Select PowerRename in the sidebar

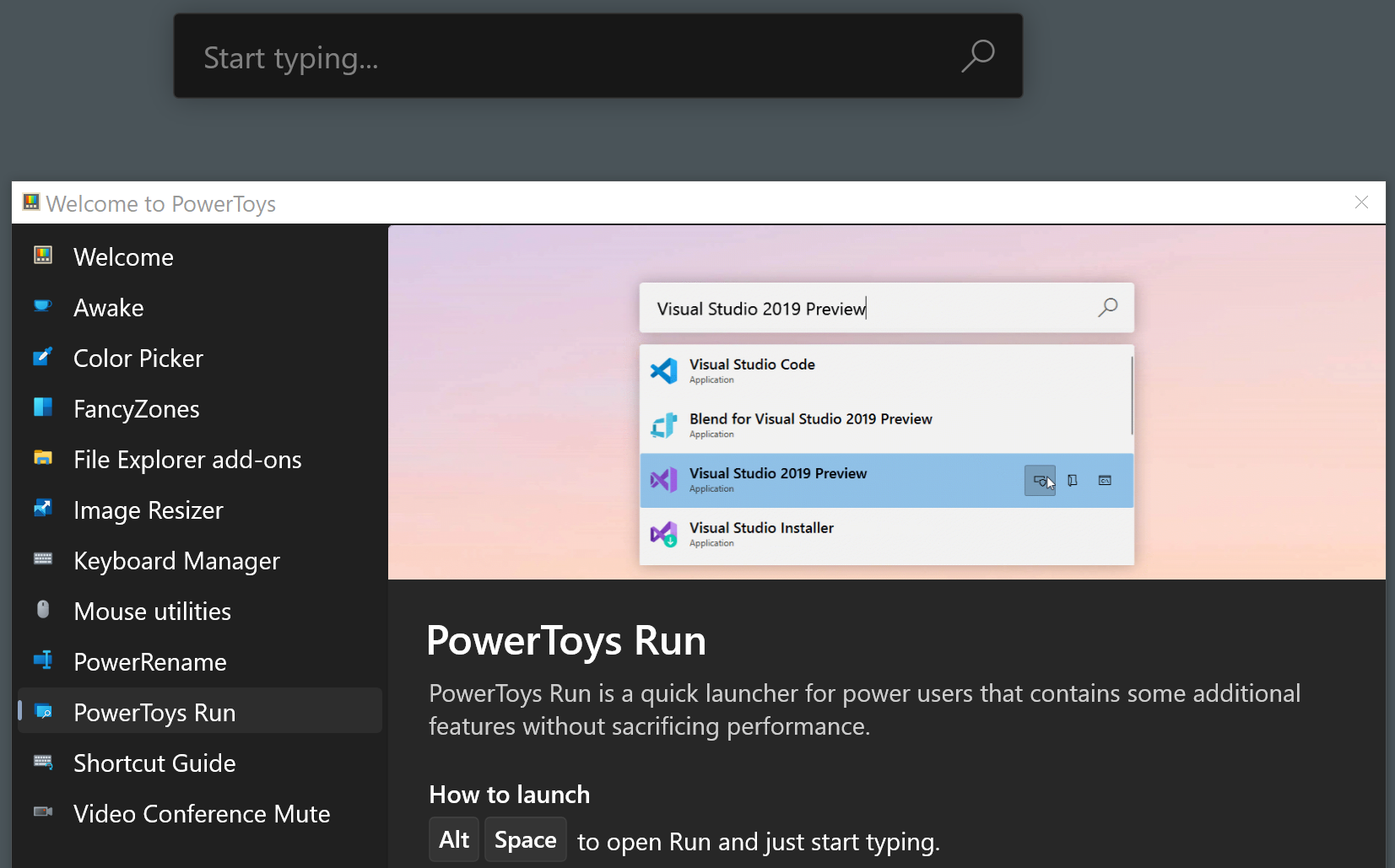point(200,661)
